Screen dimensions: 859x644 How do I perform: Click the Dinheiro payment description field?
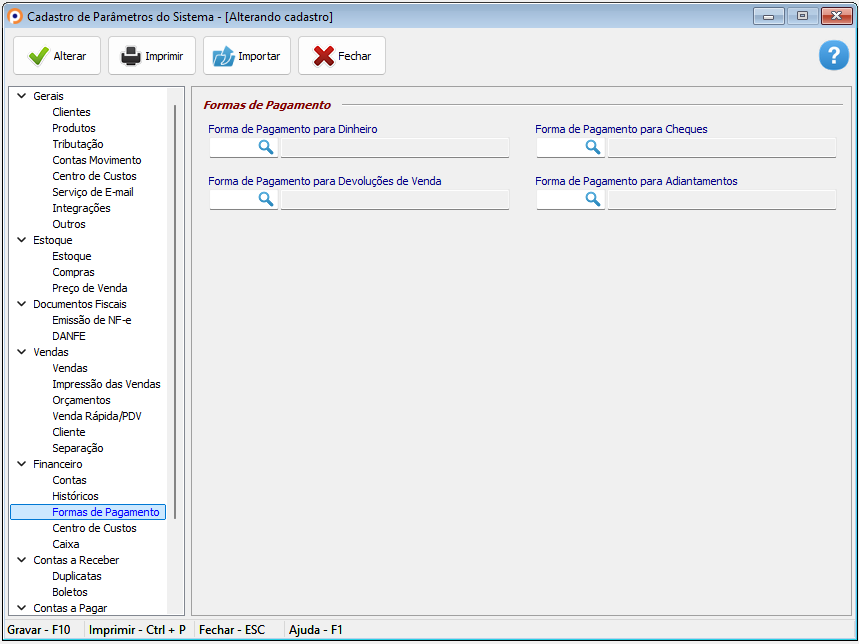395,148
